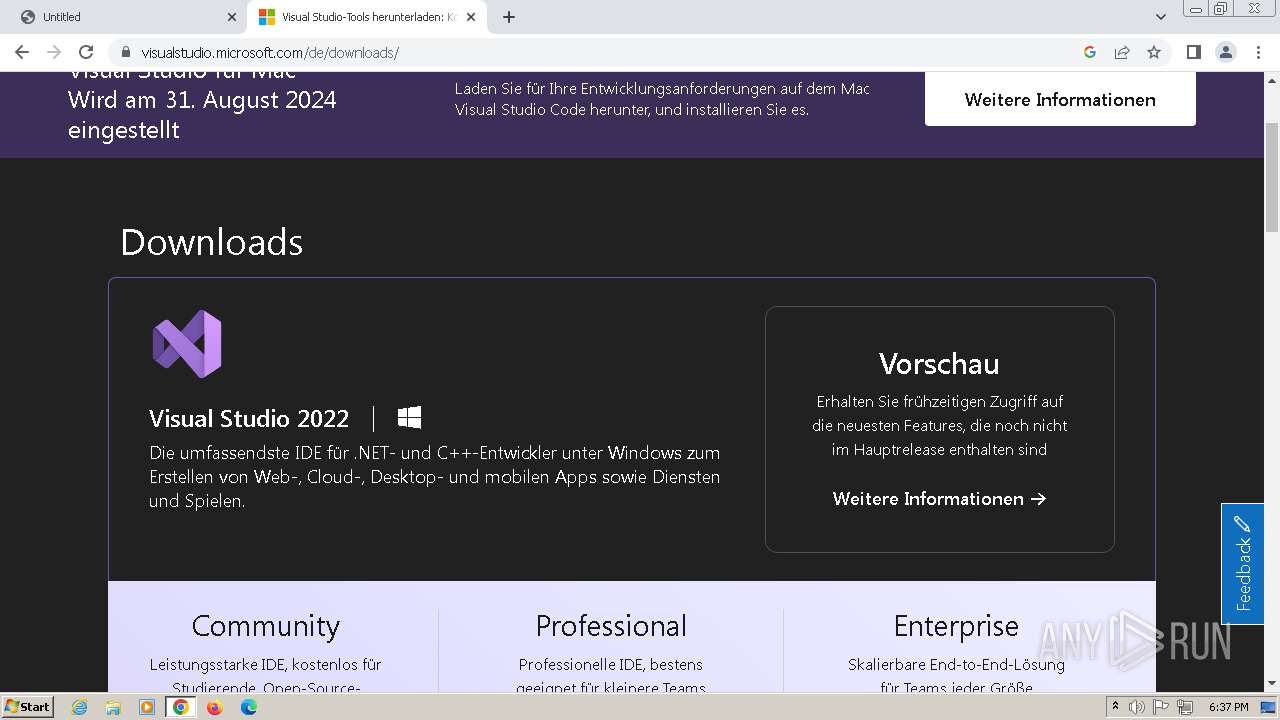Viewport: 1280px width, 720px height.
Task: Select the Enterprise edition heading
Action: click(x=956, y=626)
